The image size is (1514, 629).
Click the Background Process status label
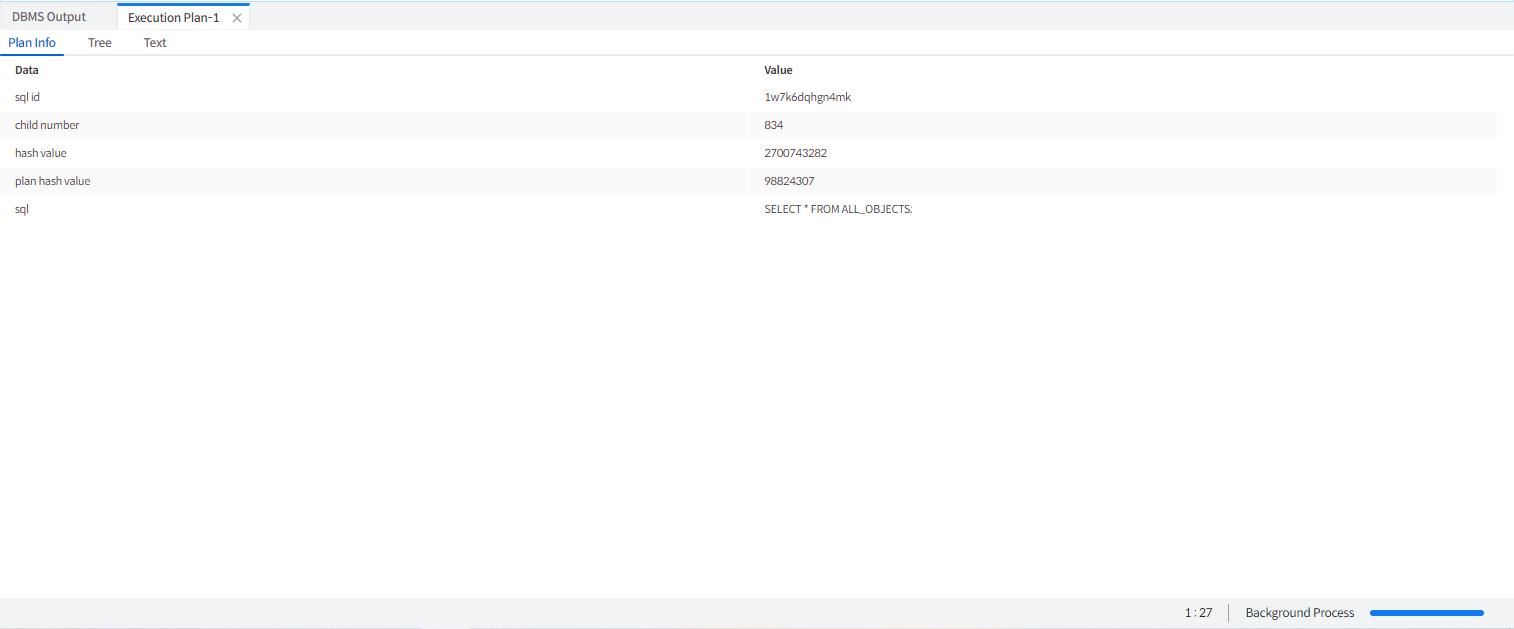pos(1299,613)
